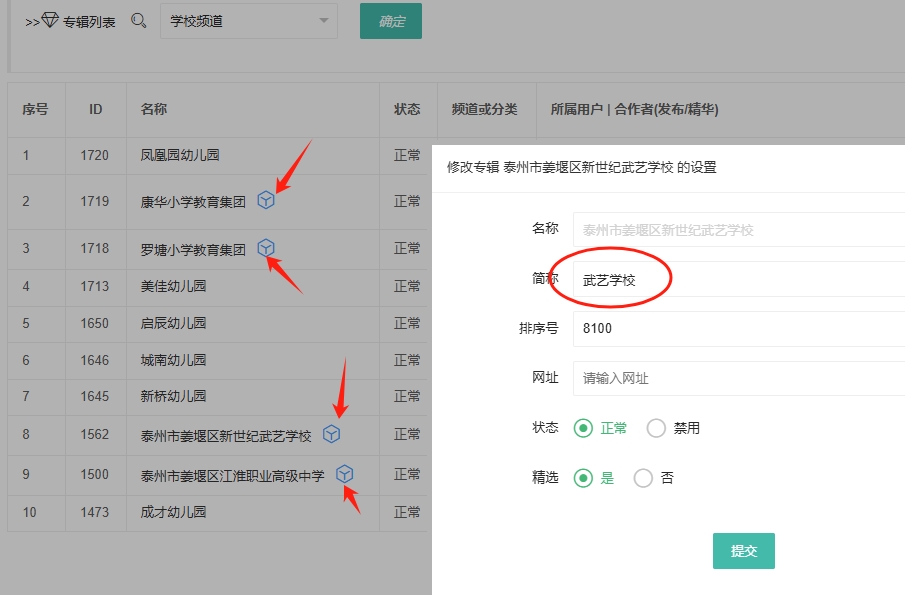Viewport: 905px width, 595px height.
Task: Open the 学校频道 dropdown
Action: click(249, 21)
